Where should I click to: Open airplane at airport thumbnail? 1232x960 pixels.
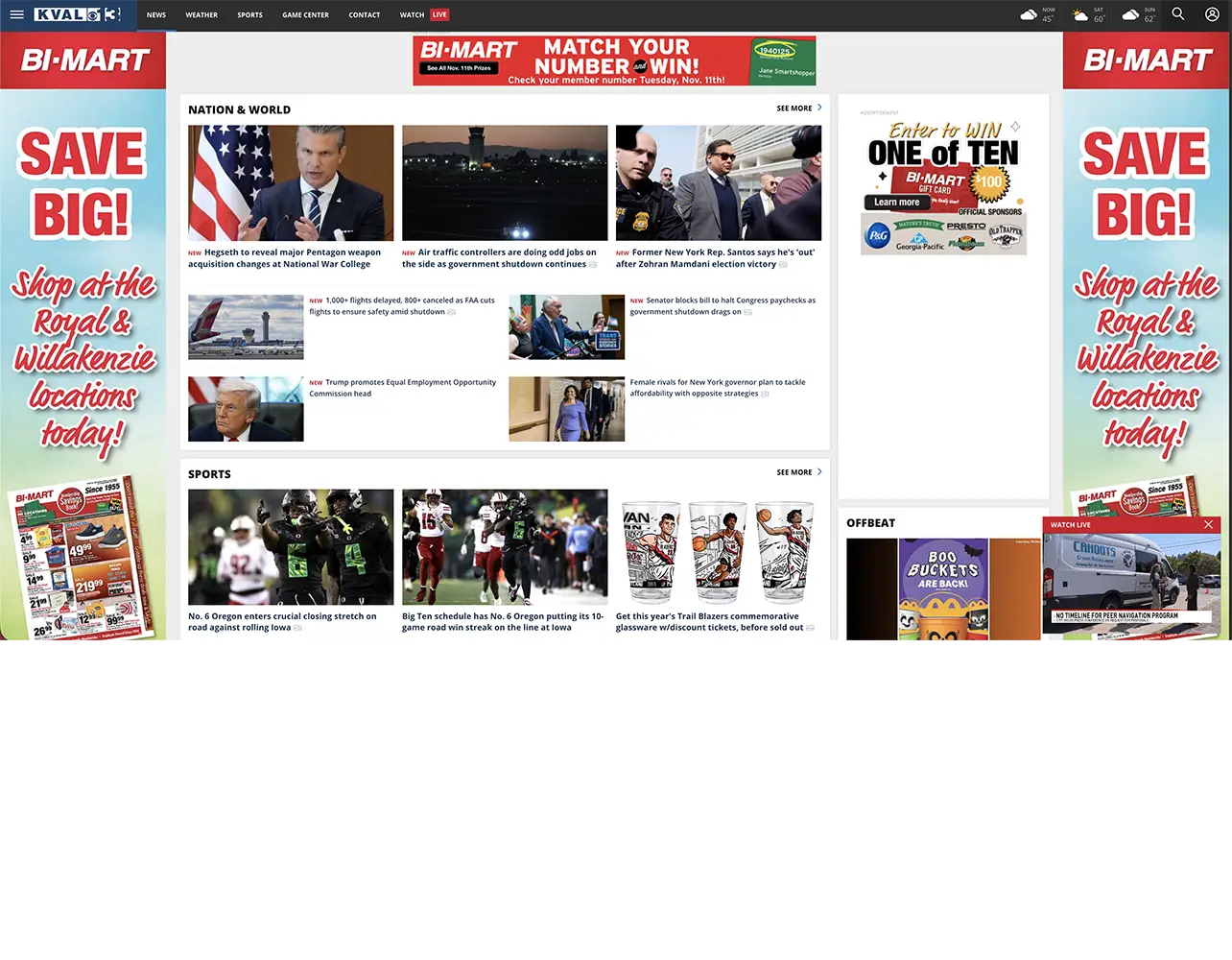tap(246, 327)
